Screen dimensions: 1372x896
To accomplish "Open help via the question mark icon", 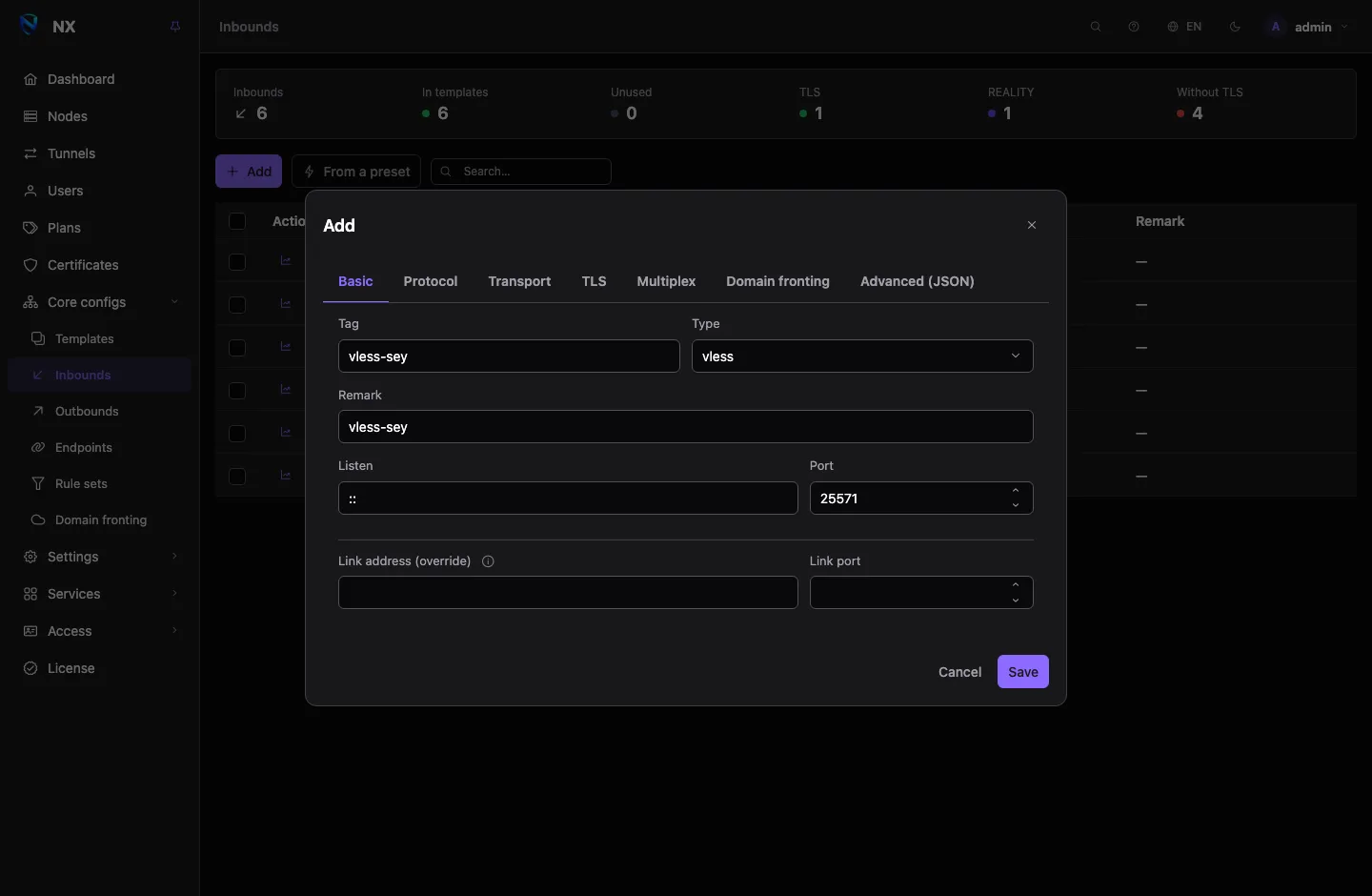I will [1134, 27].
